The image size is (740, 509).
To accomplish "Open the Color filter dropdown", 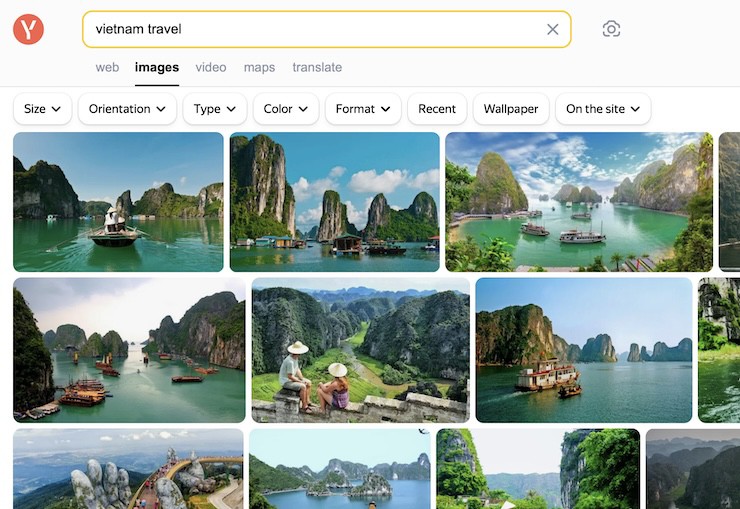I will (286, 109).
